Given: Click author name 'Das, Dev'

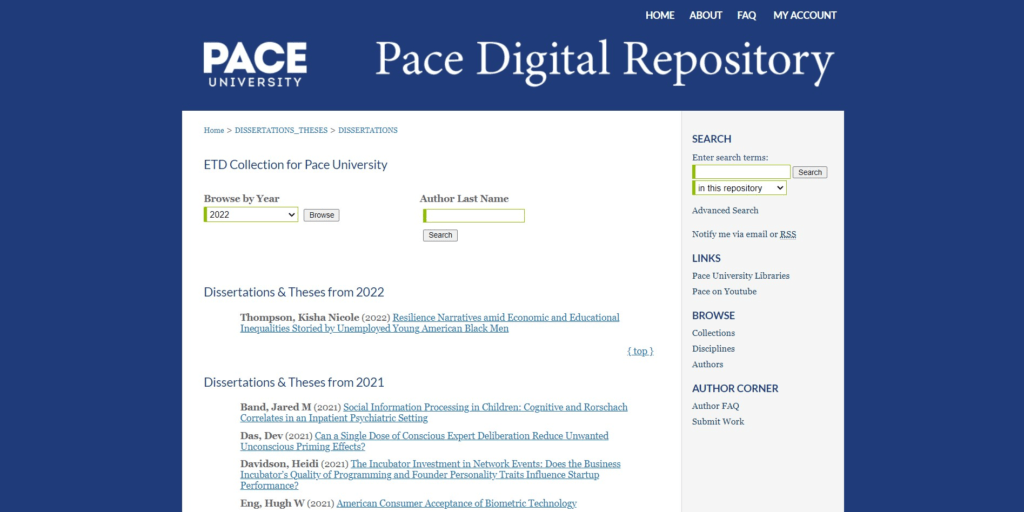Looking at the screenshot, I should (x=261, y=436).
